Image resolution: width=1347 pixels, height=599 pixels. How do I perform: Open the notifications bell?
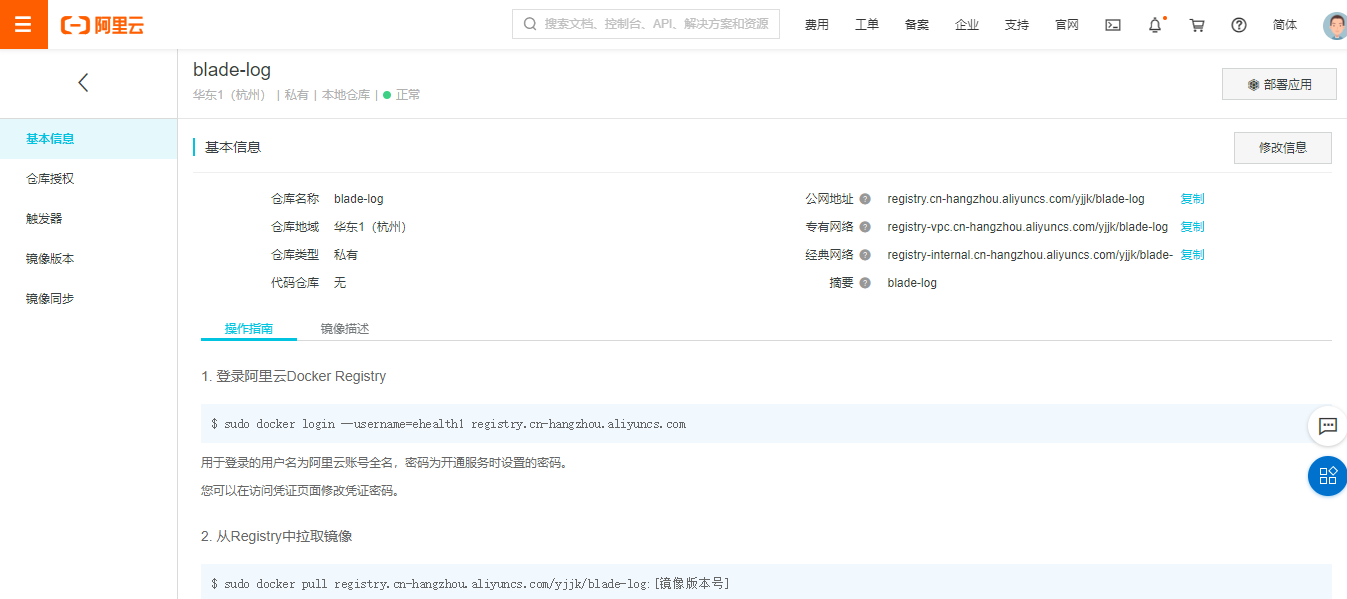click(x=1154, y=24)
